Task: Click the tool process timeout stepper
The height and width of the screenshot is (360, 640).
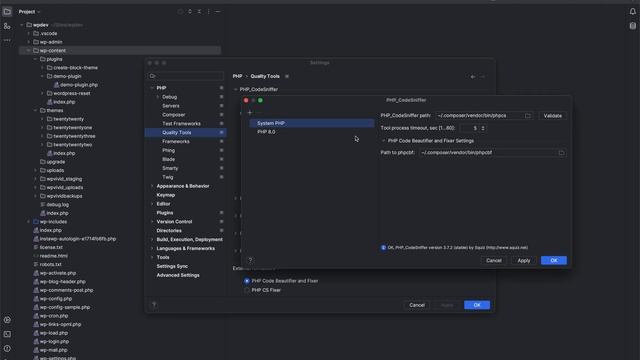Action: tap(483, 128)
